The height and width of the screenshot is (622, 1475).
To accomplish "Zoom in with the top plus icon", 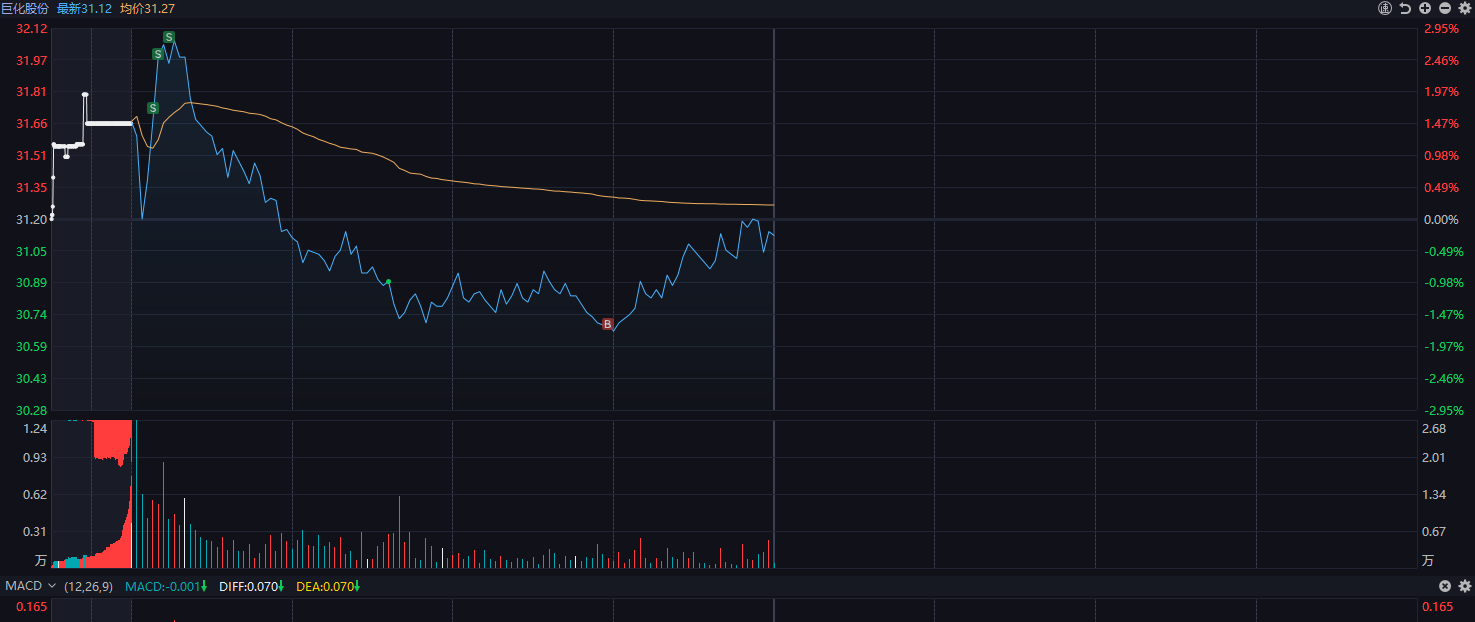I will pyautogui.click(x=1425, y=8).
